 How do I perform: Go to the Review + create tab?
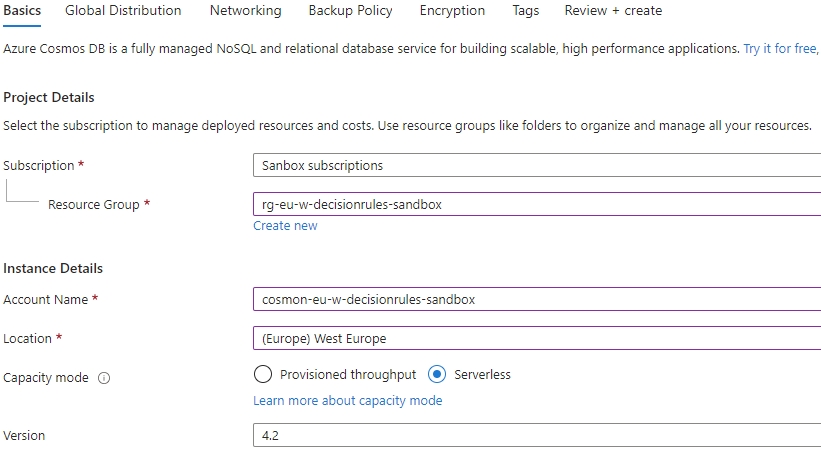(613, 11)
